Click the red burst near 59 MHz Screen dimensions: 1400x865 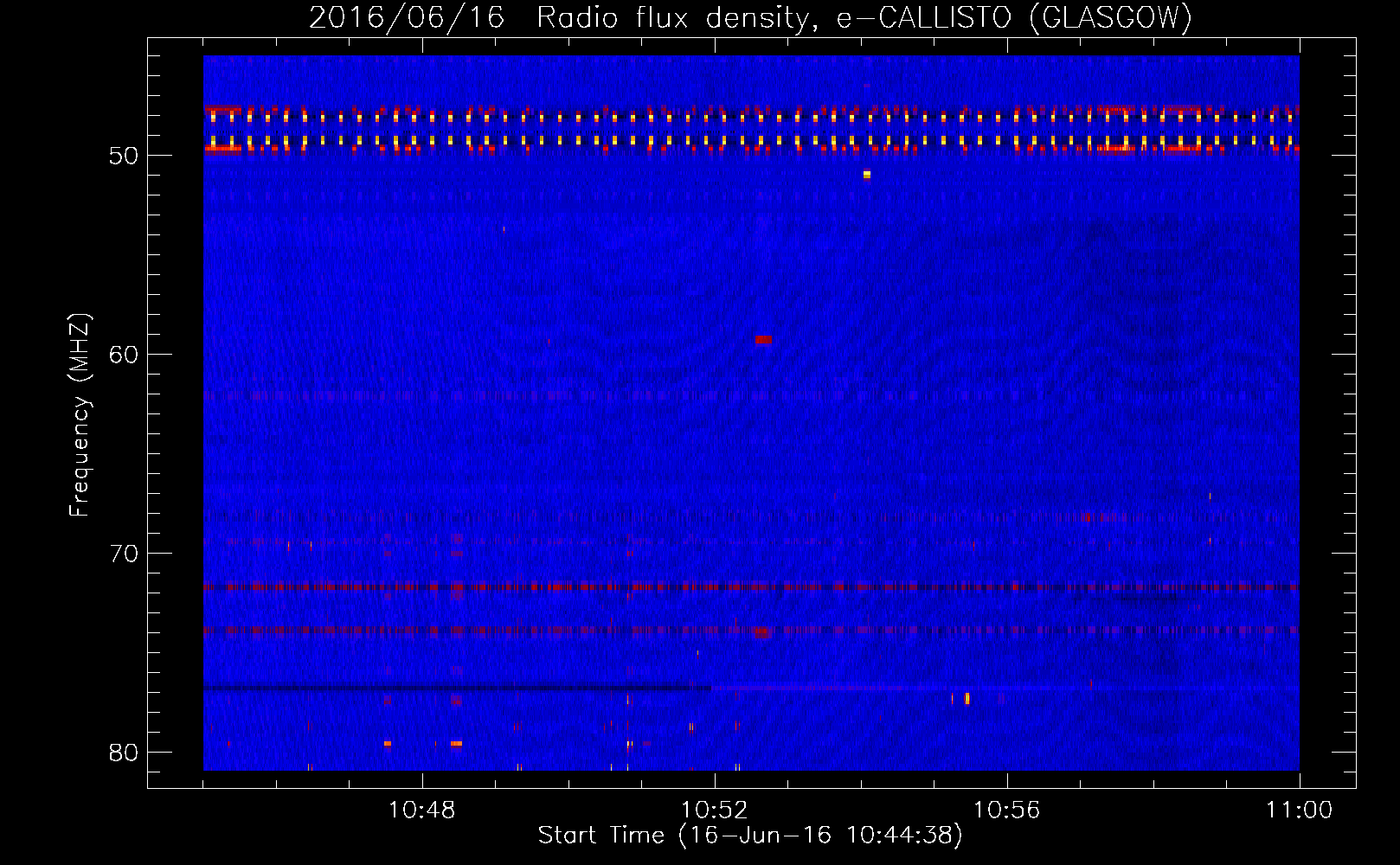(x=763, y=340)
